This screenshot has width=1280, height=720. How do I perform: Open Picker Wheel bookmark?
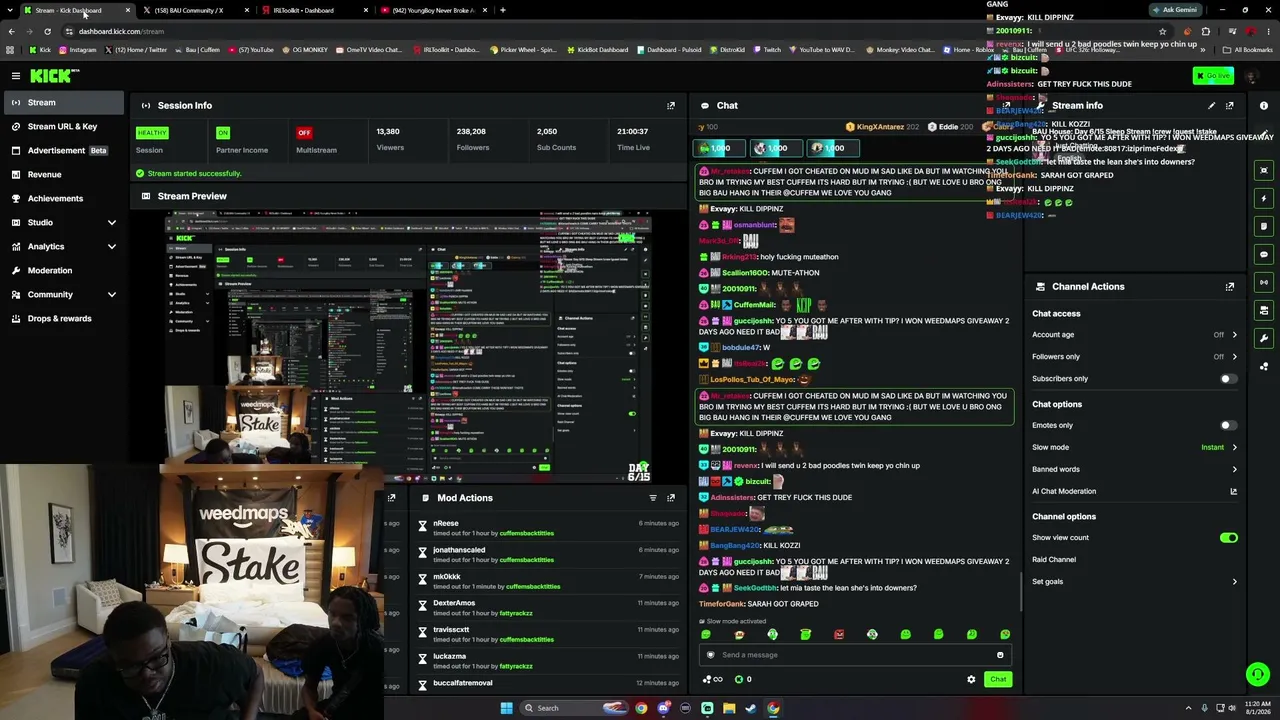click(523, 50)
